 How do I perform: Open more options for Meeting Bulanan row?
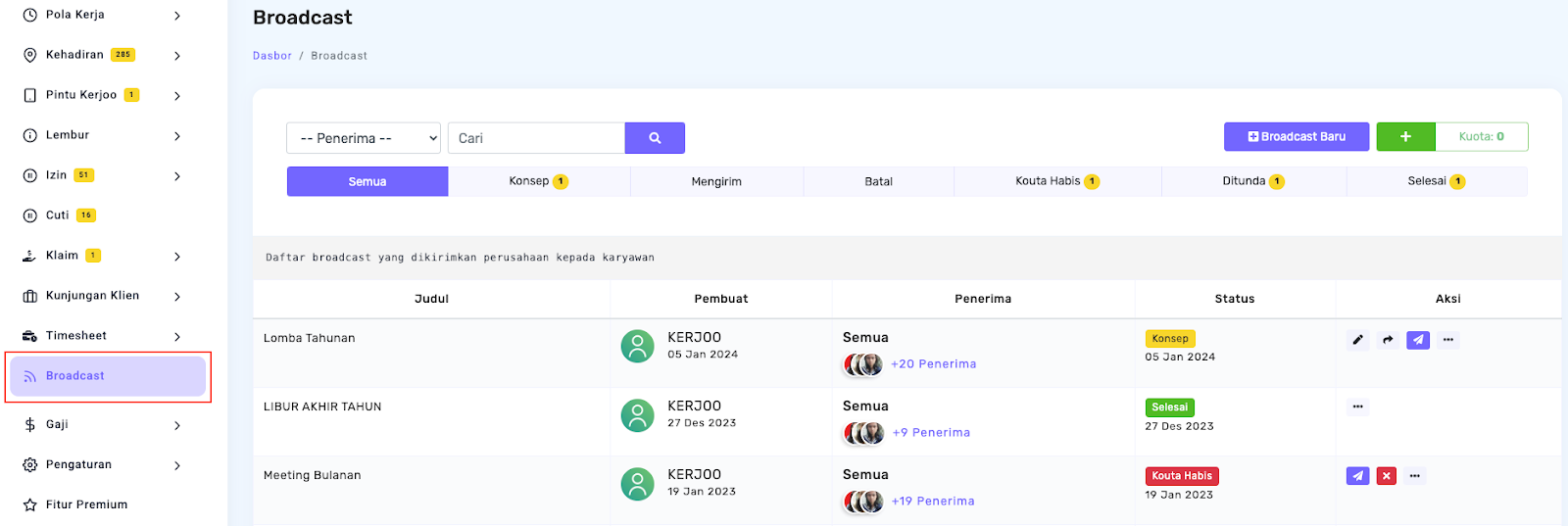coord(1414,476)
